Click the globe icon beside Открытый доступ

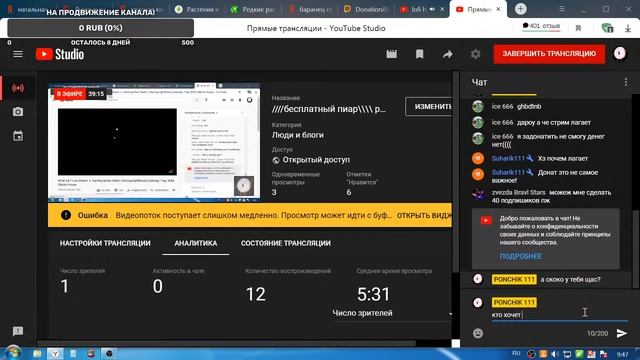pos(276,160)
